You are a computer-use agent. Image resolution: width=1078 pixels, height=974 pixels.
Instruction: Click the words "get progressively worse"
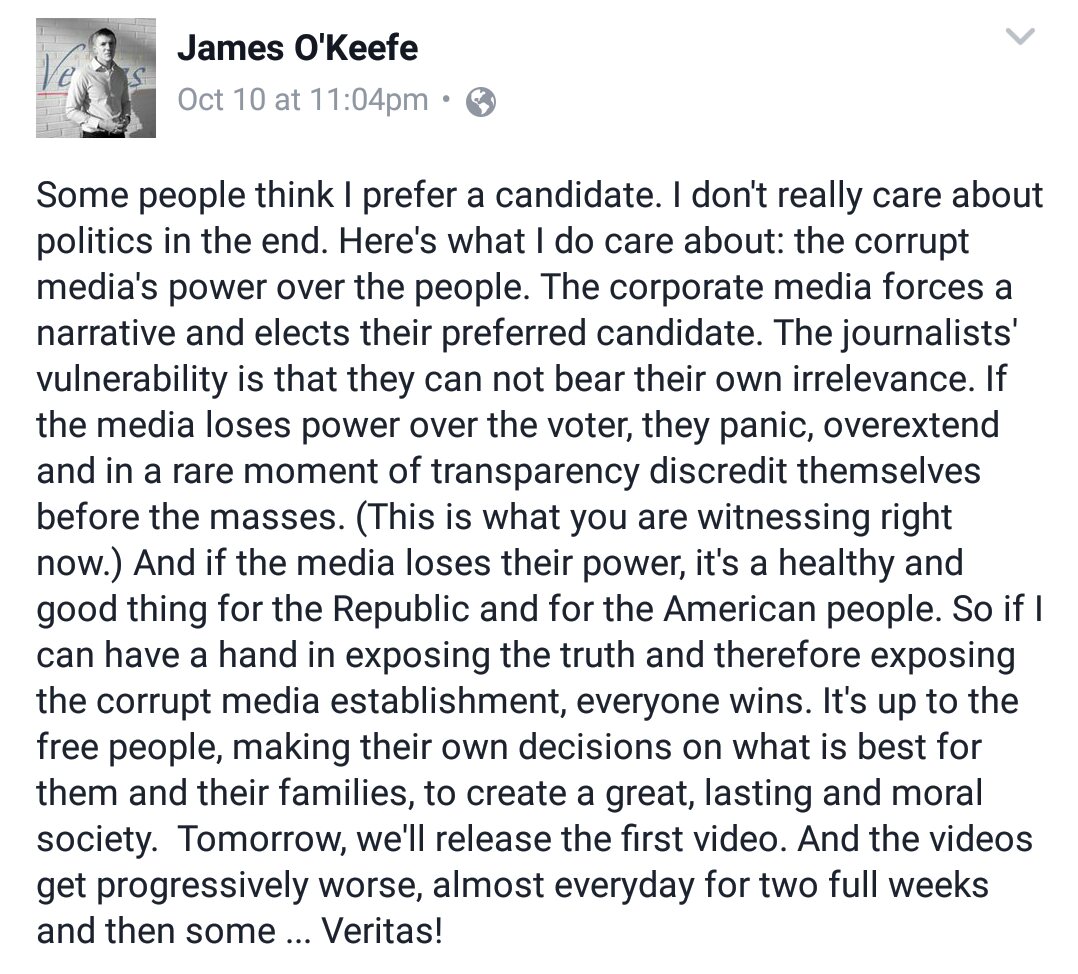(x=229, y=885)
